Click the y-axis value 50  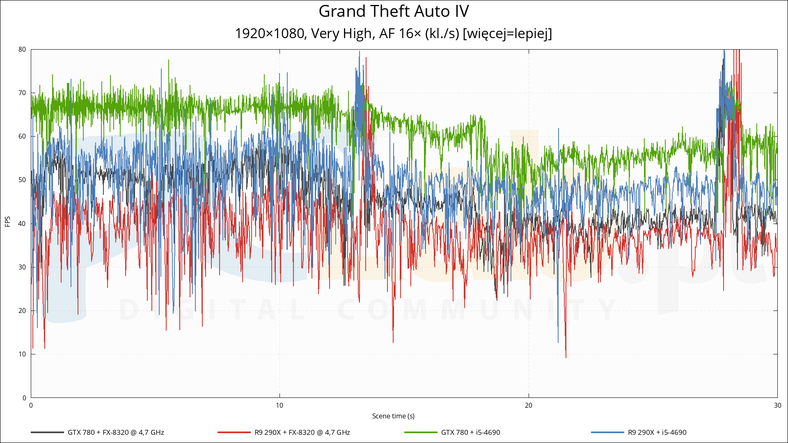pos(22,180)
